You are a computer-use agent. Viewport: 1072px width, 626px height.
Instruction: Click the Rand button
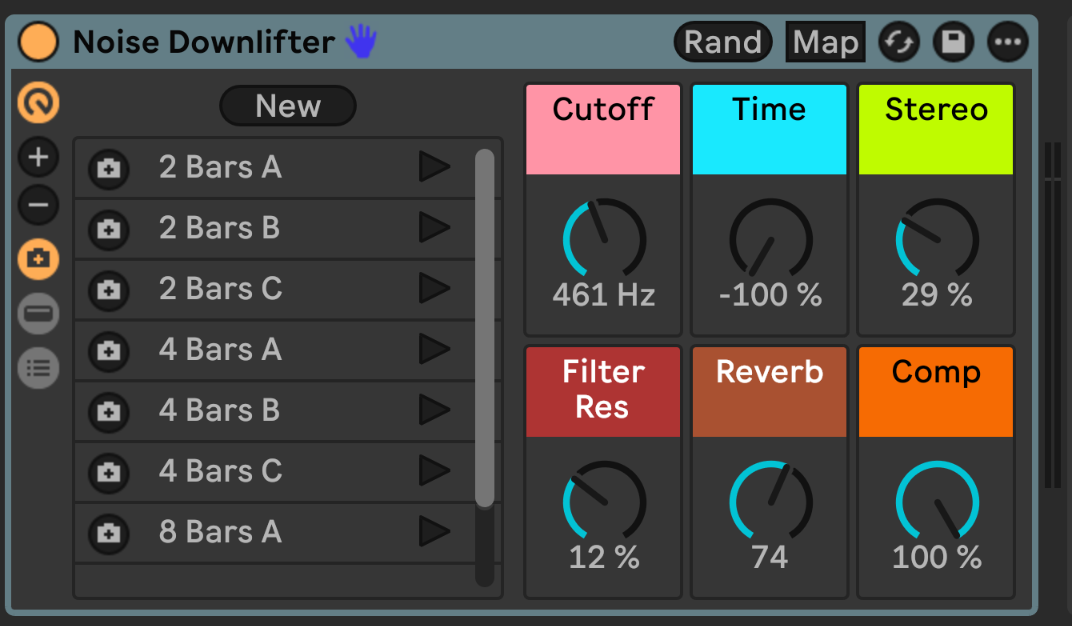pyautogui.click(x=722, y=42)
